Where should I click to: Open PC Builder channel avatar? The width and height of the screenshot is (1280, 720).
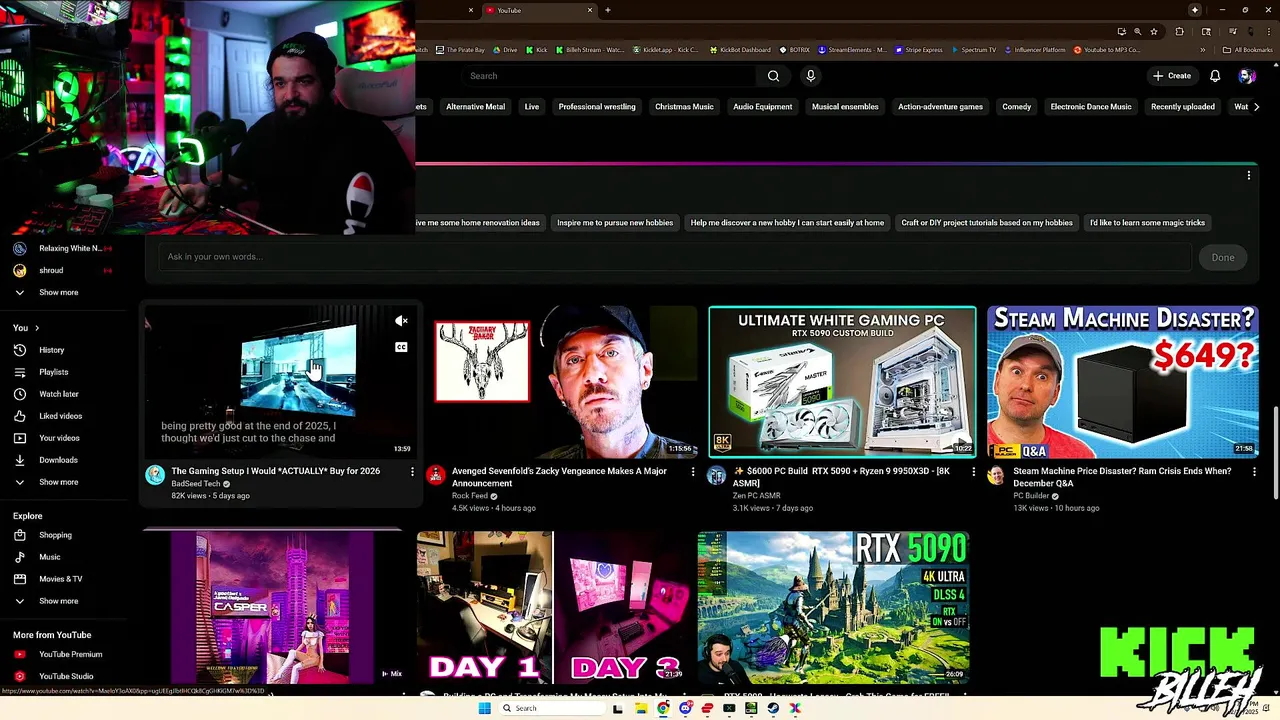[996, 475]
